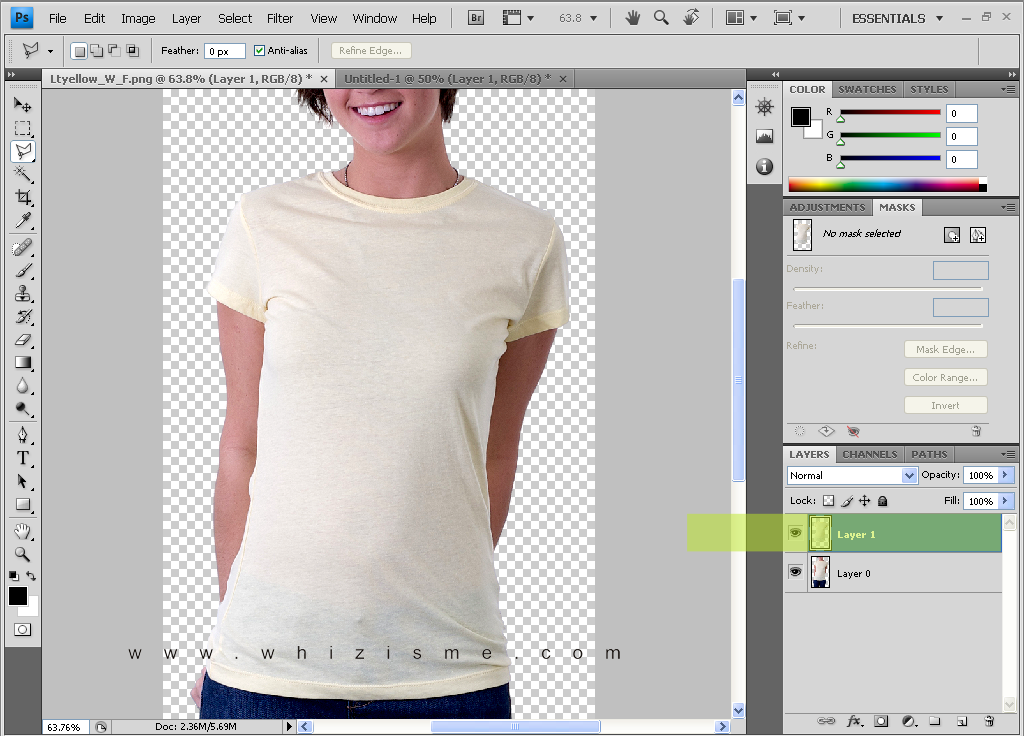Select the Crop tool
The width and height of the screenshot is (1024, 736).
(22, 198)
